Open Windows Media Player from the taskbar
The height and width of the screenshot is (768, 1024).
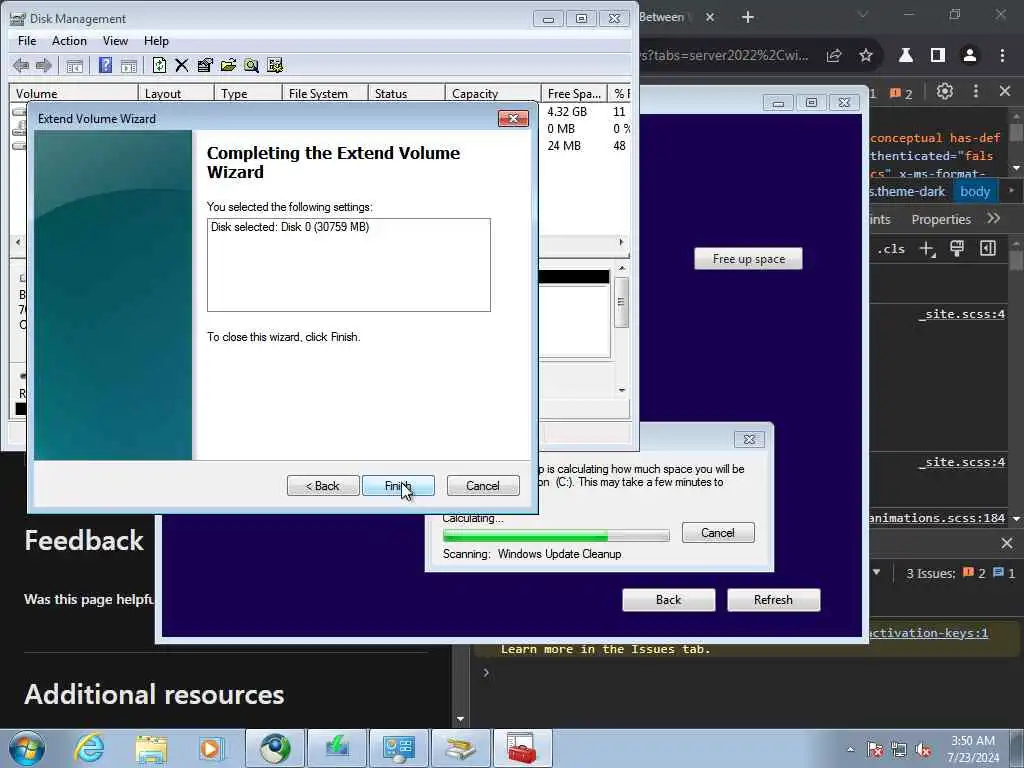(x=212, y=748)
